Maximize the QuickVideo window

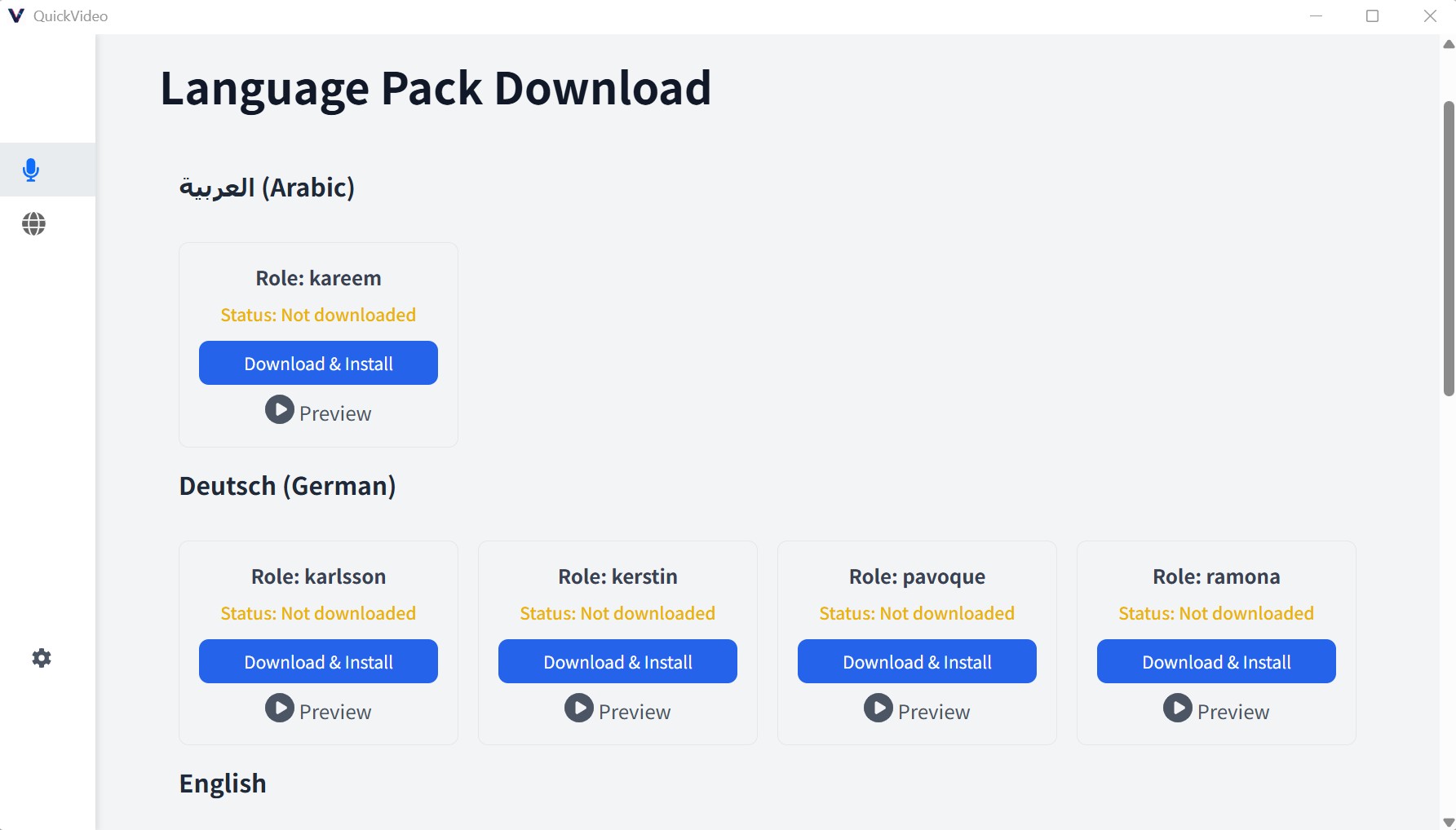pyautogui.click(x=1373, y=16)
